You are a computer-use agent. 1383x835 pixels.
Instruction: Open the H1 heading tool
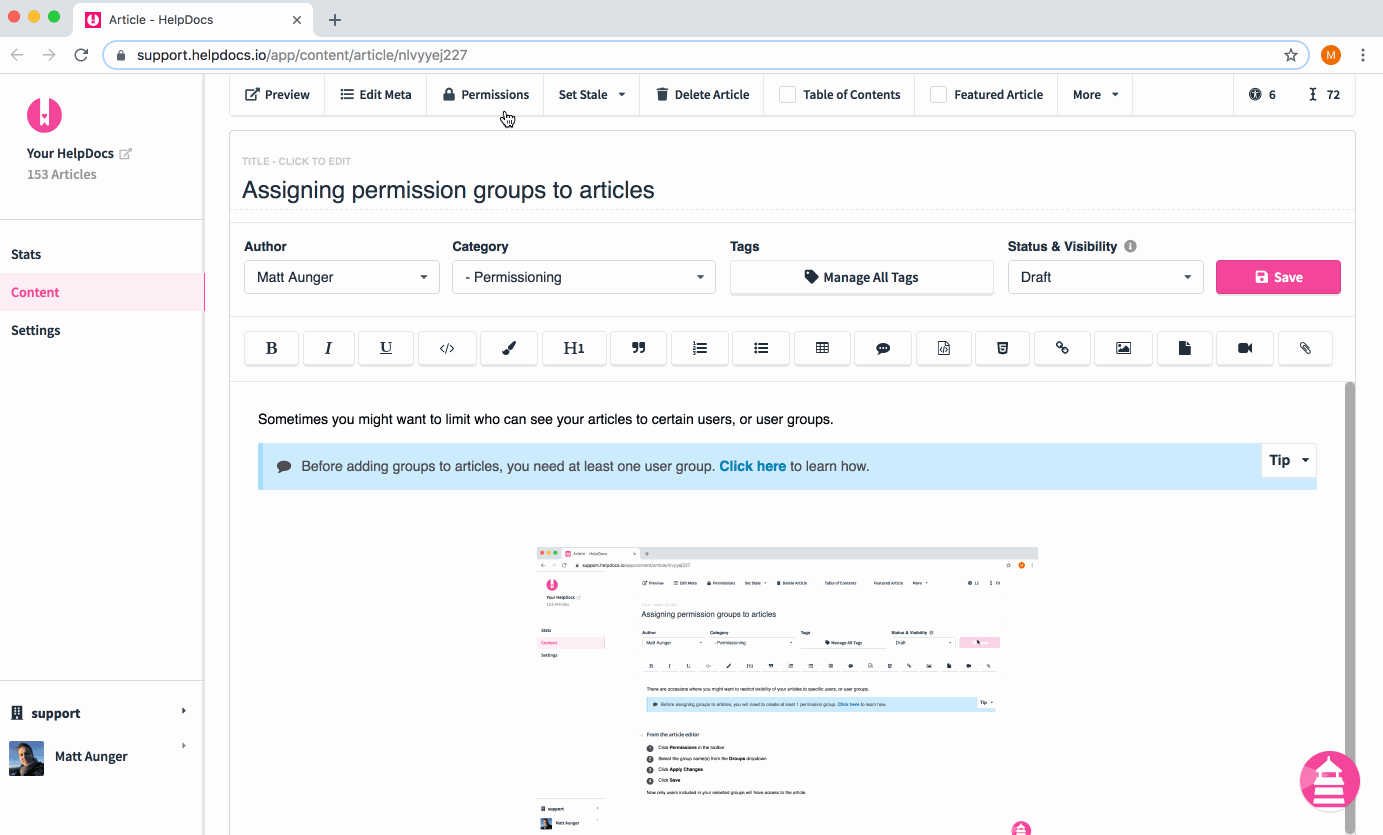click(x=573, y=348)
